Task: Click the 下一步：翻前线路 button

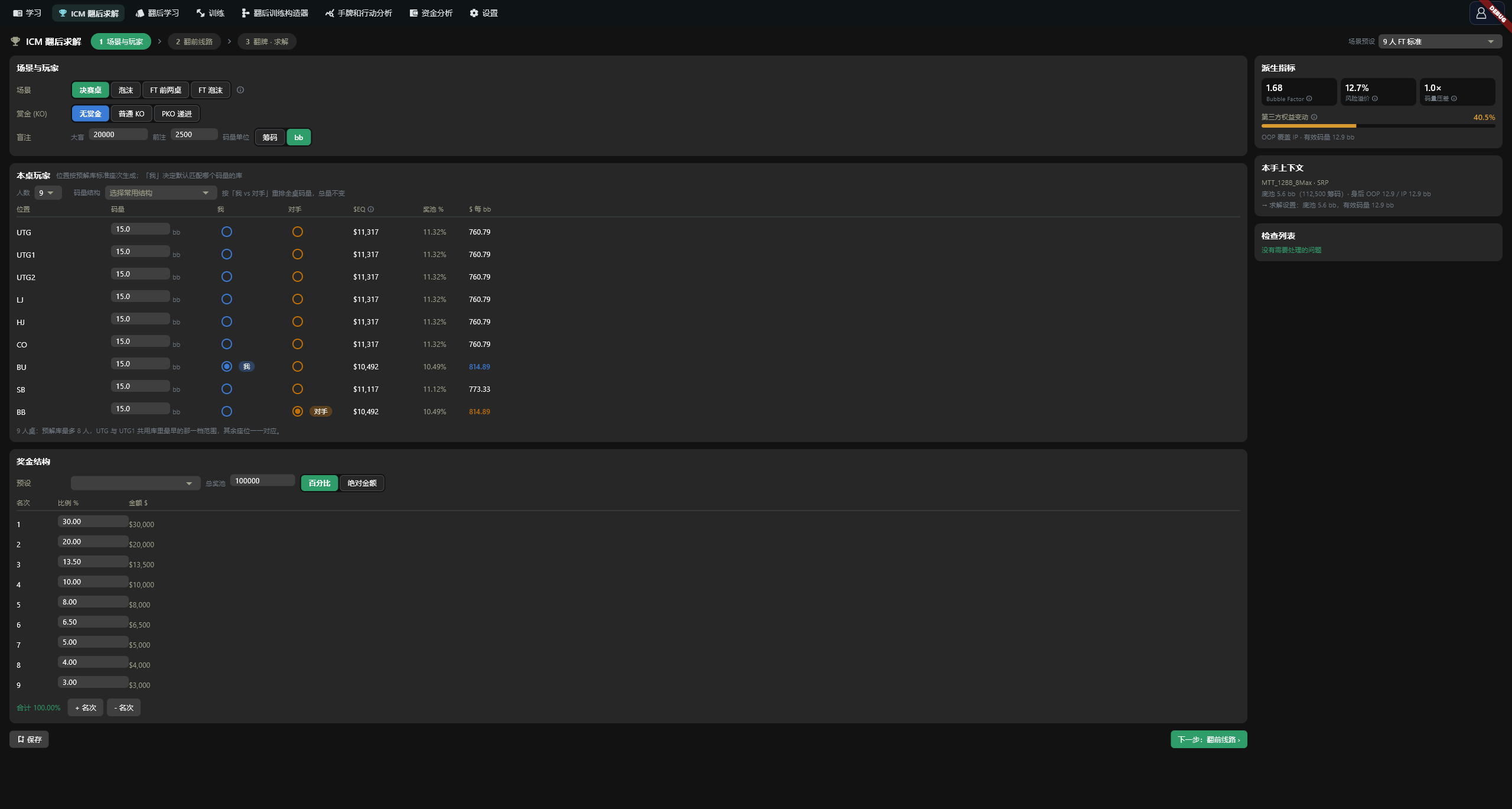Action: tap(1209, 739)
